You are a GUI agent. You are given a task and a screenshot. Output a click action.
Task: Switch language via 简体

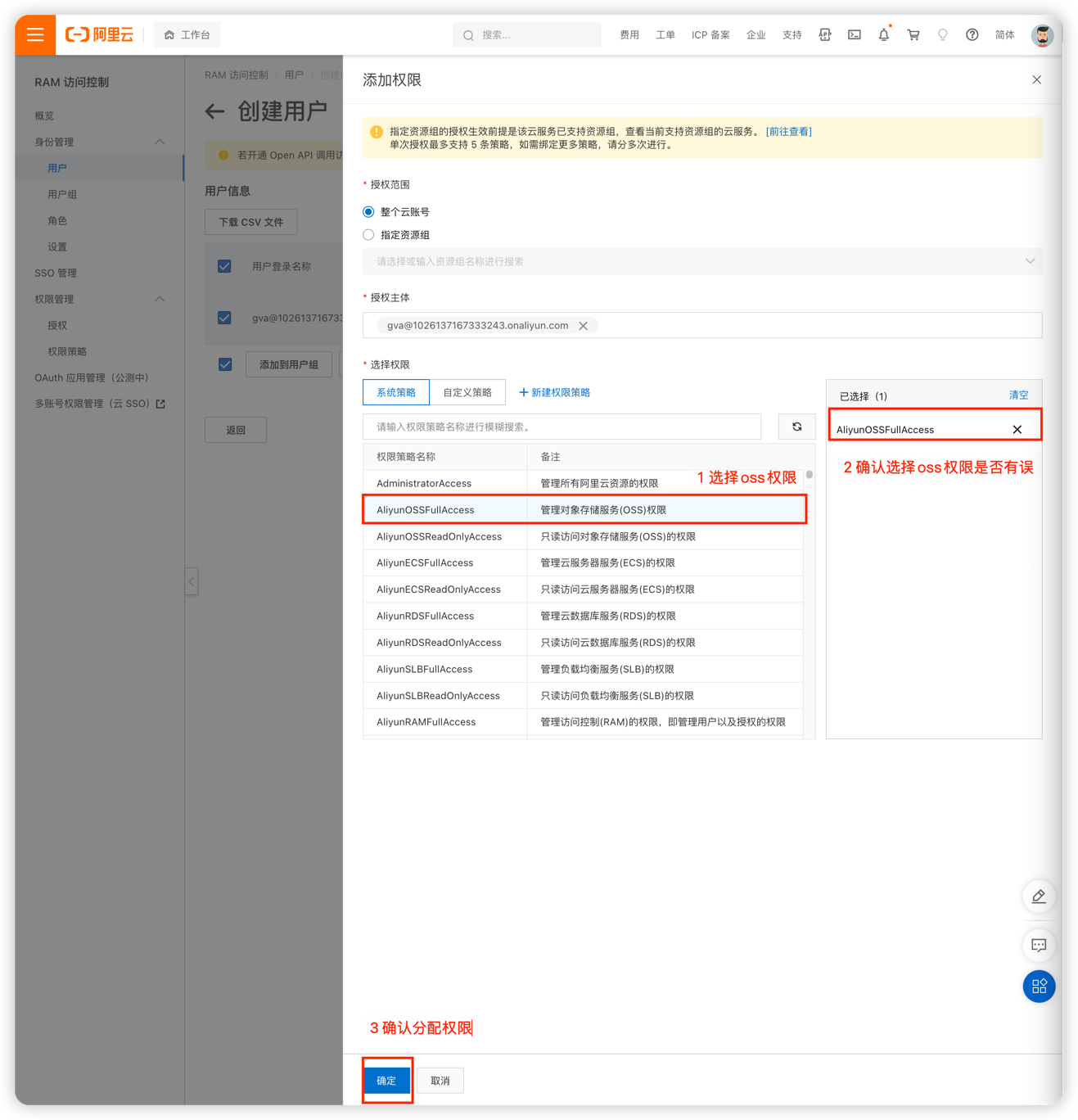pos(1004,35)
